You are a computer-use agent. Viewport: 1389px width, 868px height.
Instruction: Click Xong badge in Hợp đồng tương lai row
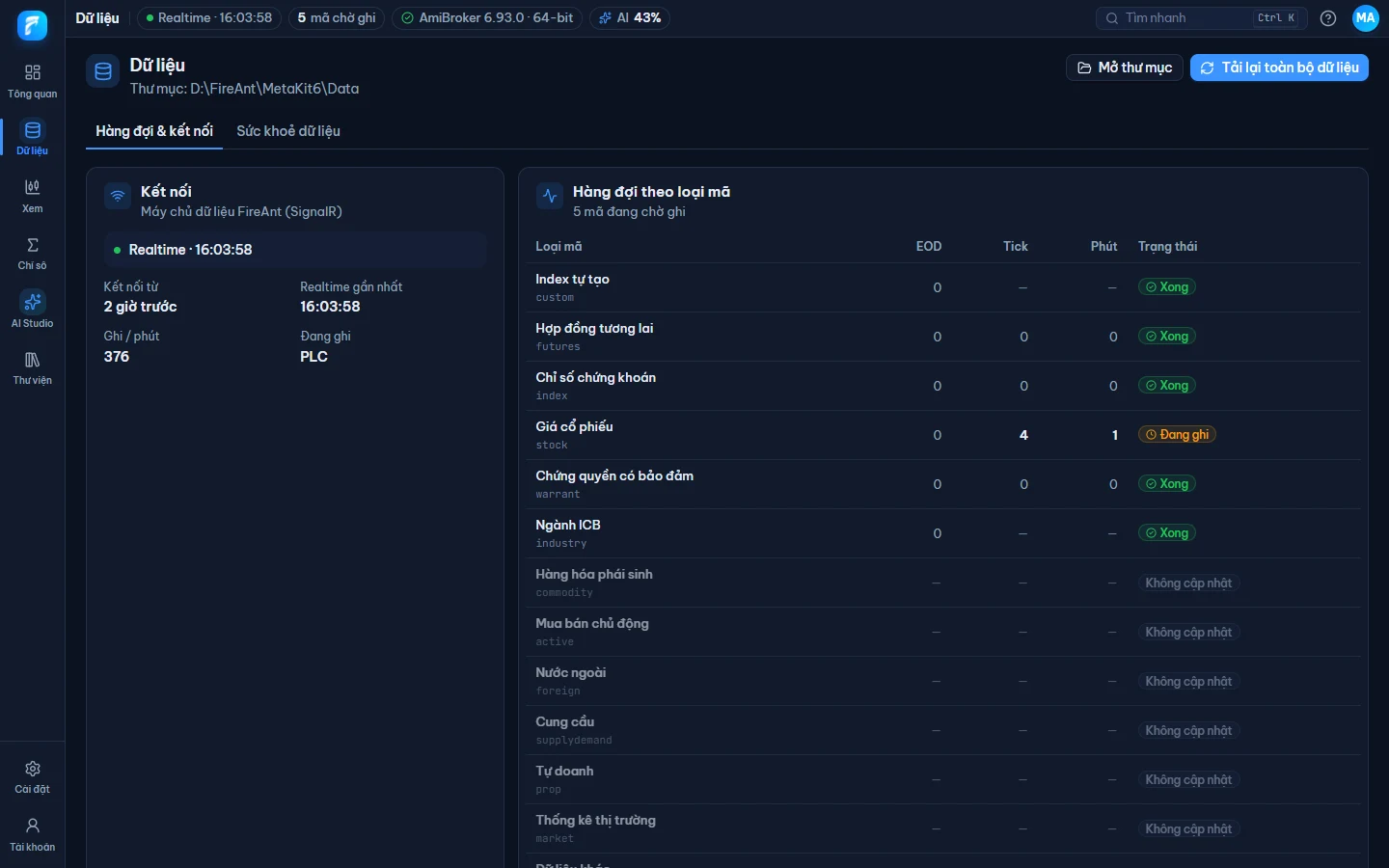coord(1167,337)
